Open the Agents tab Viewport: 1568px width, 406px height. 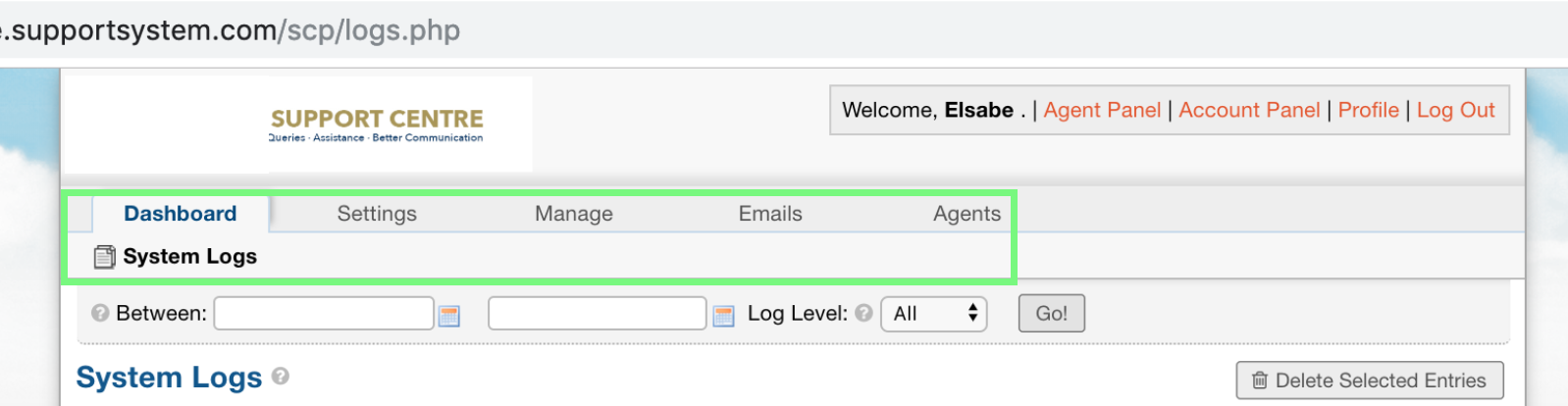point(967,214)
